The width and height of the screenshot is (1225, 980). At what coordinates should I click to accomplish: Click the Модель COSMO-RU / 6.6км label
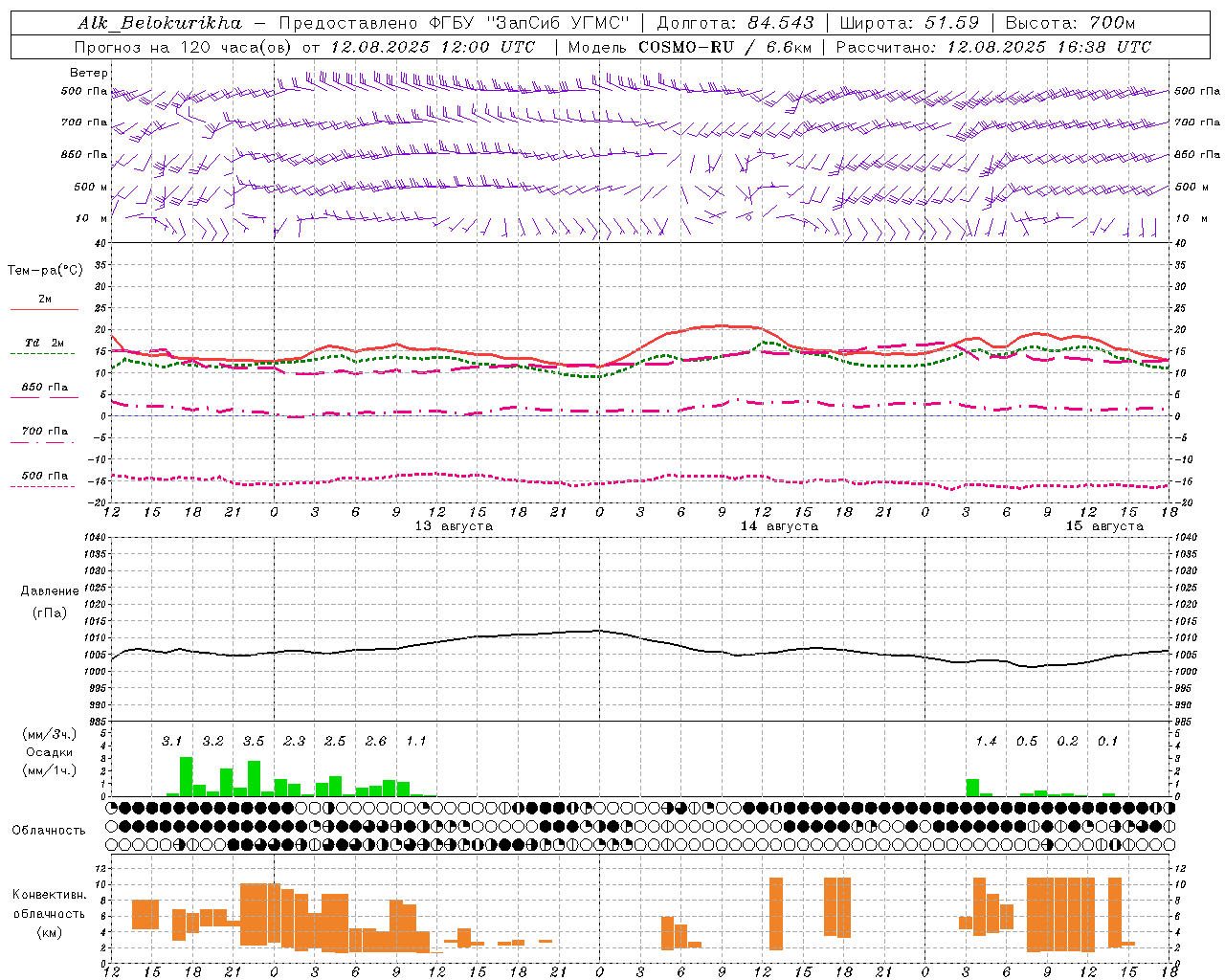pos(689,47)
